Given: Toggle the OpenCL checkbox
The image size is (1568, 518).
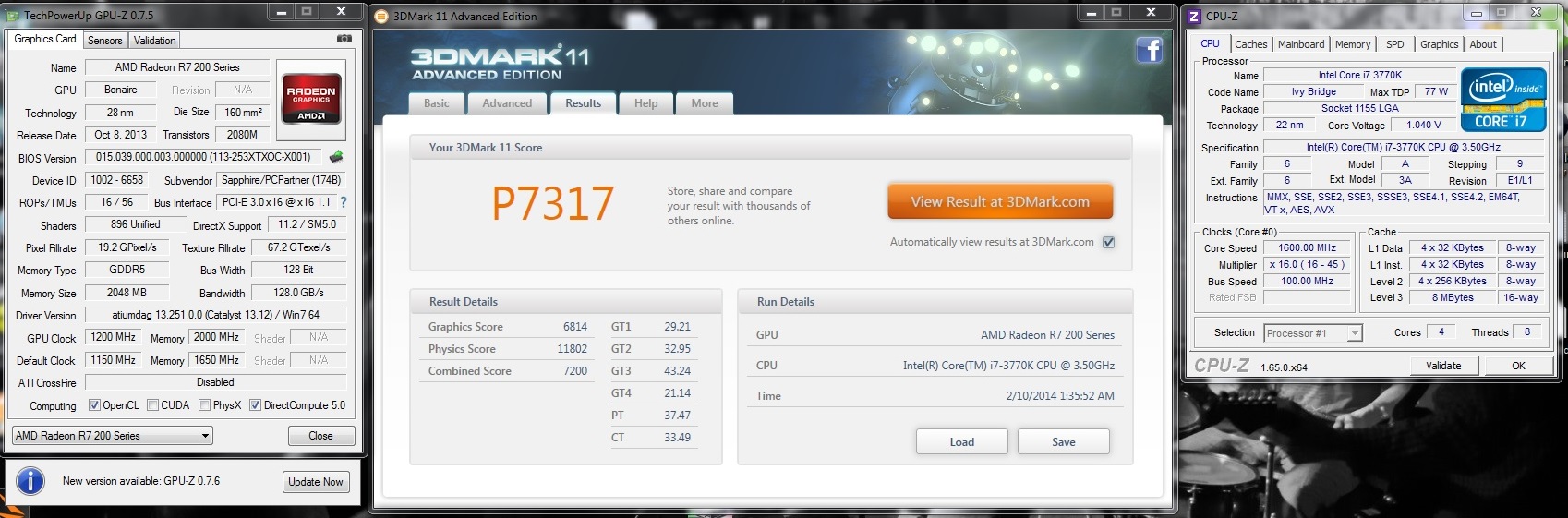Looking at the screenshot, I should [x=94, y=405].
